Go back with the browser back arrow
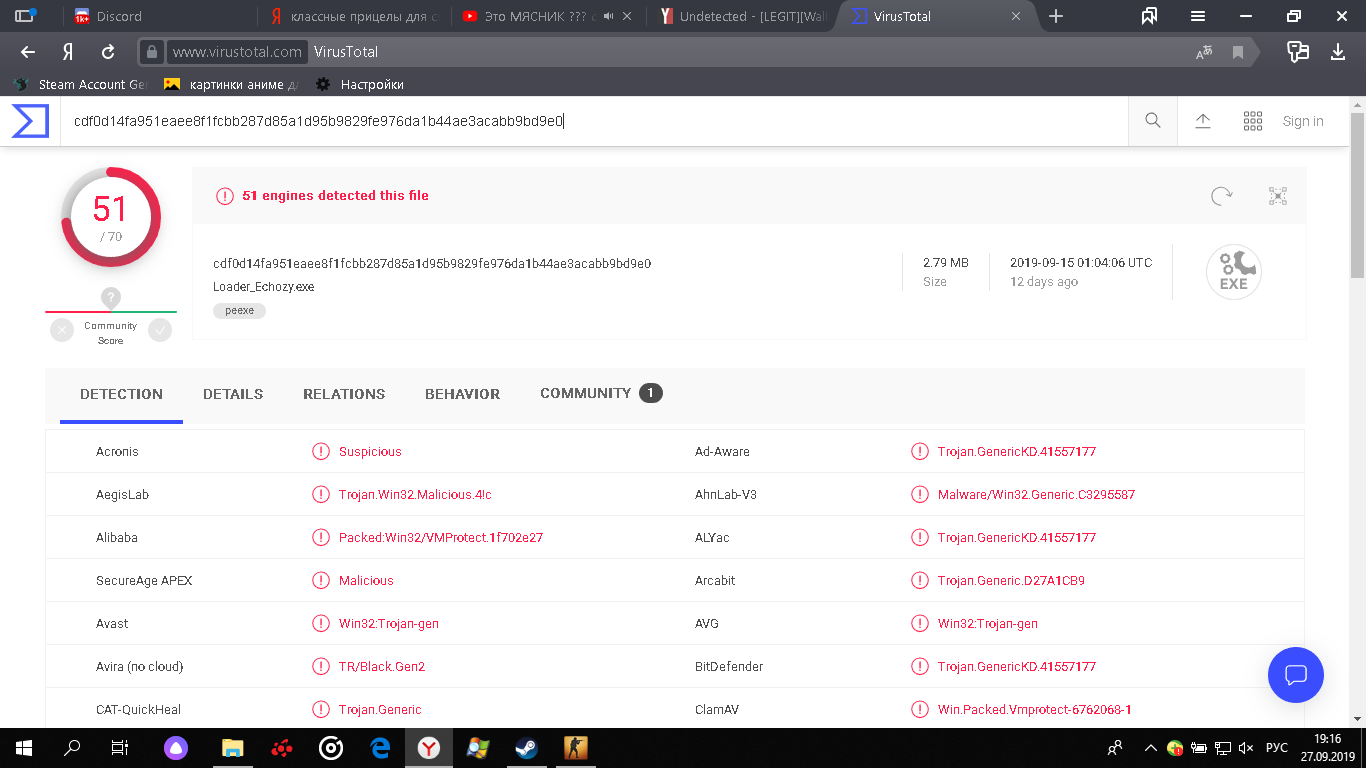The width and height of the screenshot is (1366, 768). point(28,52)
